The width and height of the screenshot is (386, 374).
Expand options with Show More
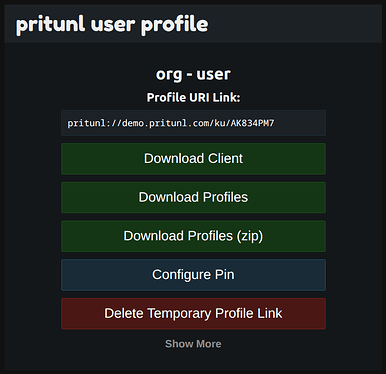pos(193,344)
